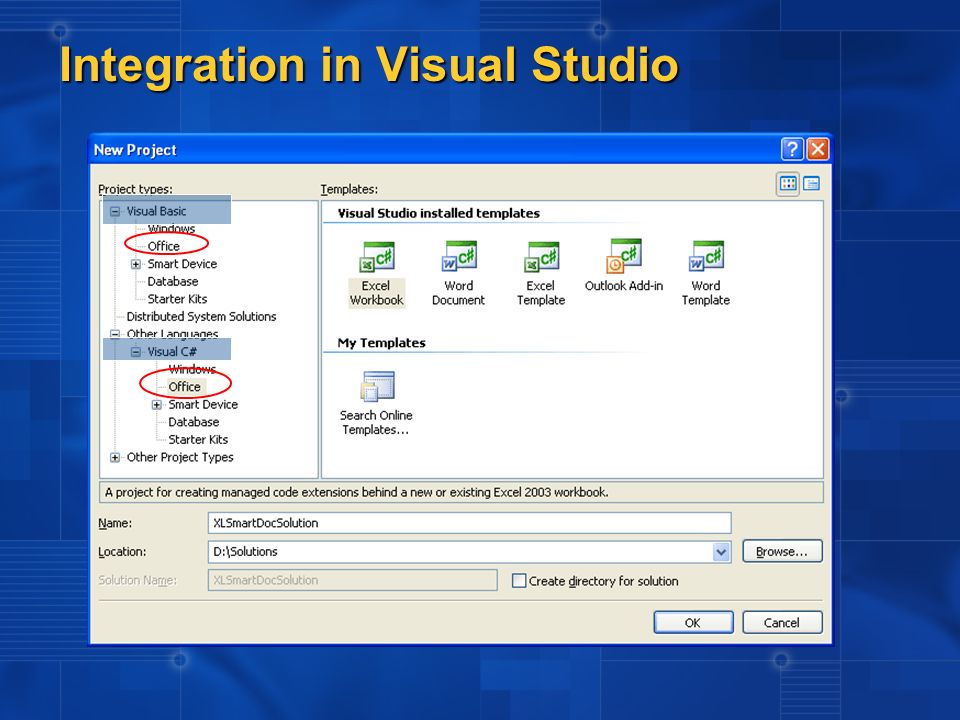Click the New Project help button
The width and height of the screenshot is (960, 720).
[x=792, y=149]
